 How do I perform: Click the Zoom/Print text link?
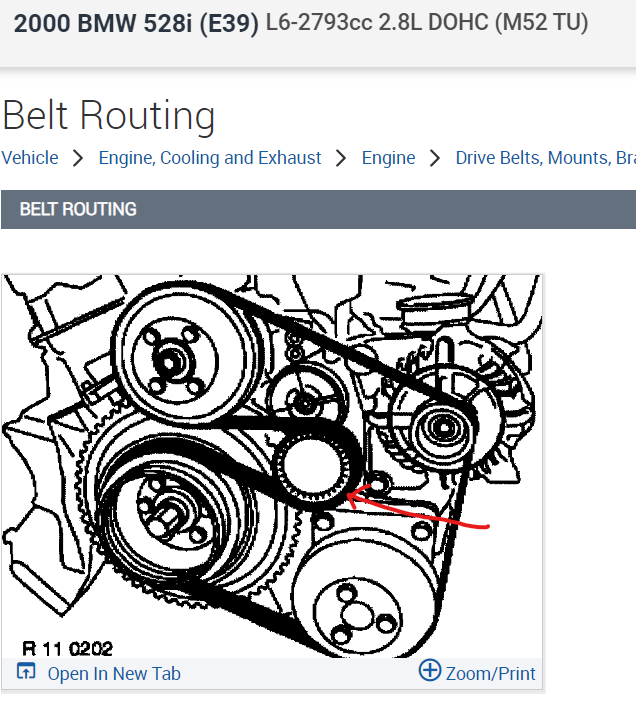click(x=490, y=674)
